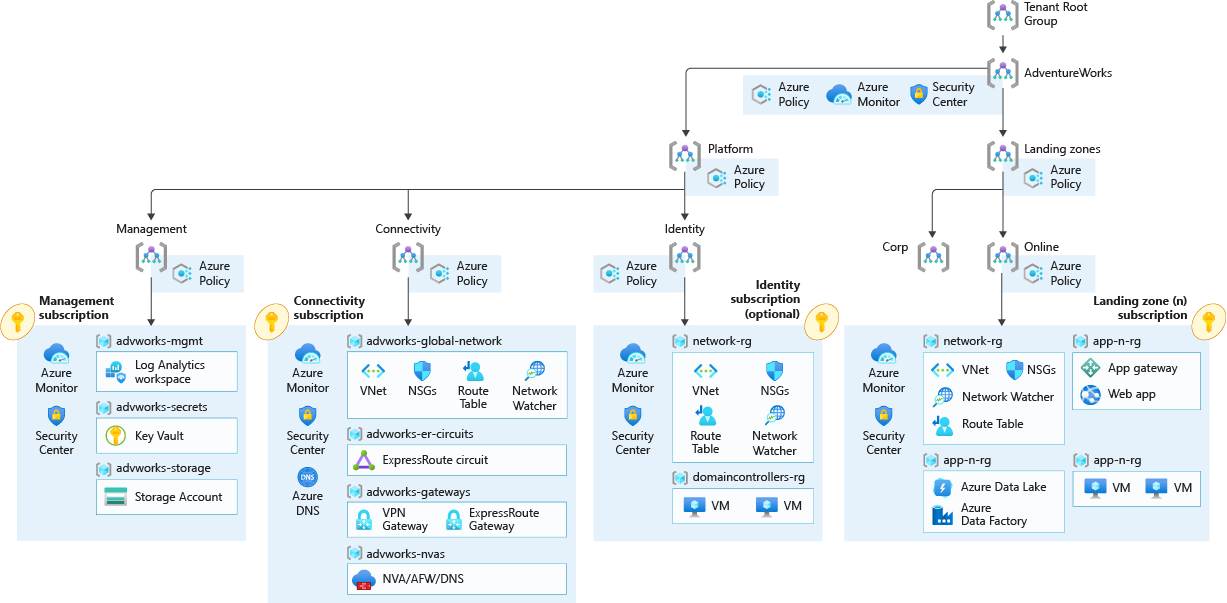
Task: Click the "Log Analytics workspace" text
Action: point(170,372)
